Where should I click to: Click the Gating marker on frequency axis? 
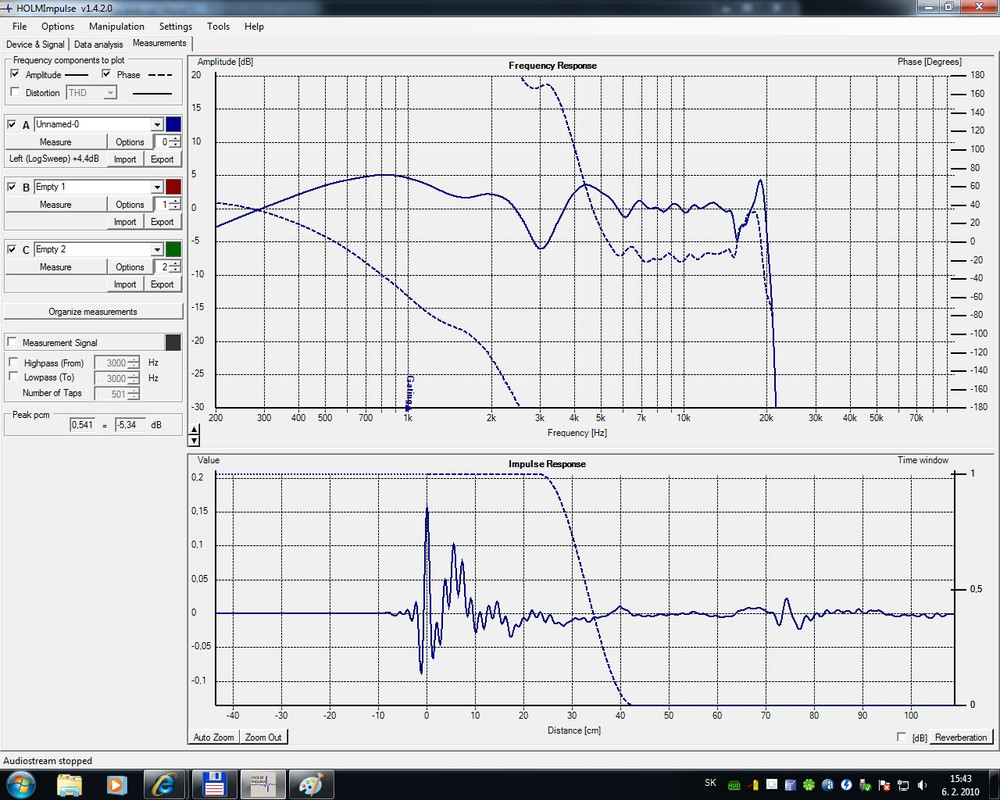tap(409, 392)
